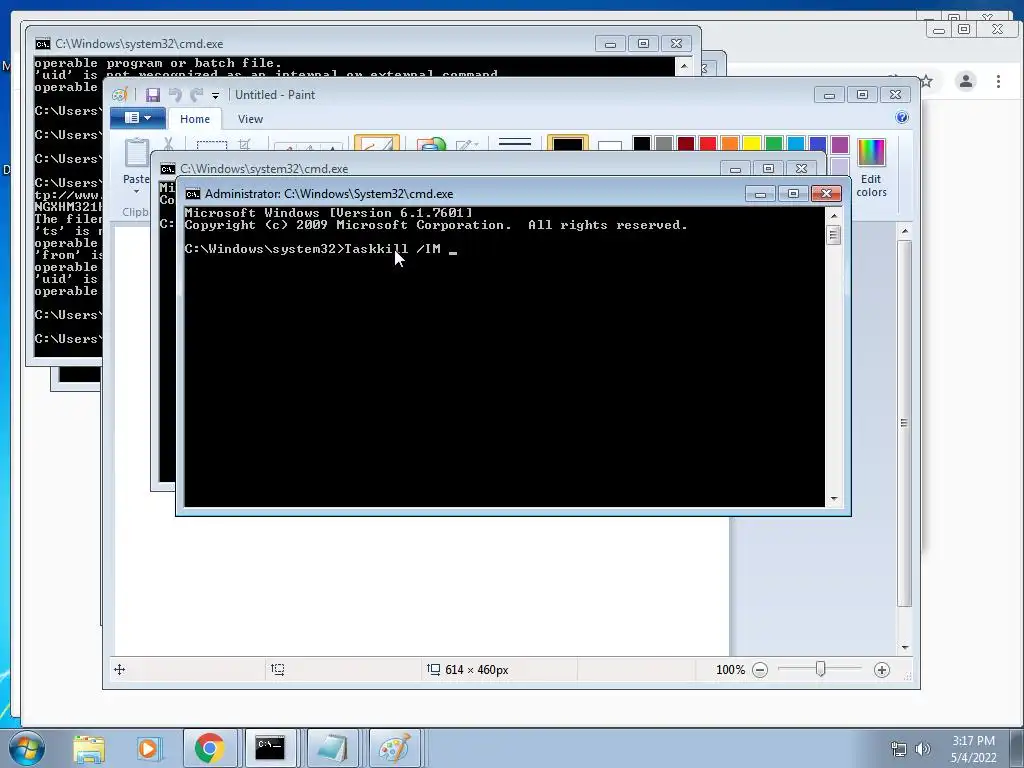
Task: Click Paint's vertical scrollbar up arrow
Action: [904, 231]
